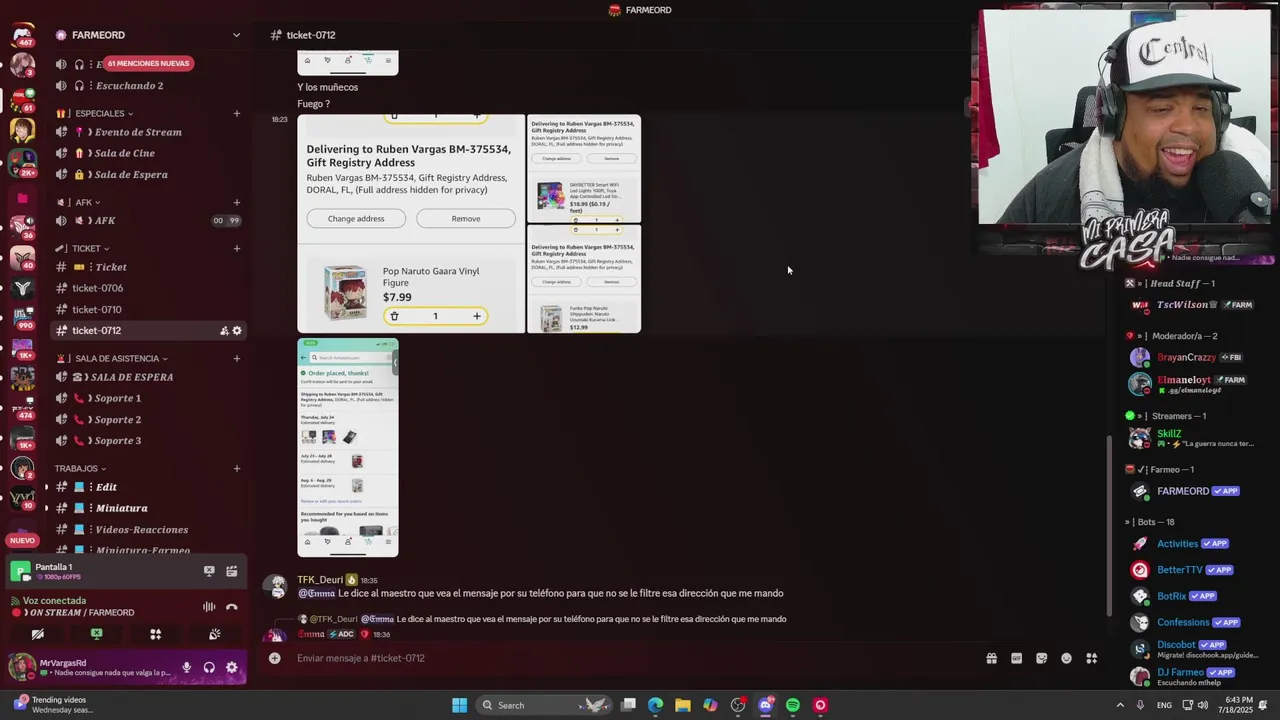Click the chat message scrollbar thumb
This screenshot has width=1280, height=720.
tap(1109, 527)
